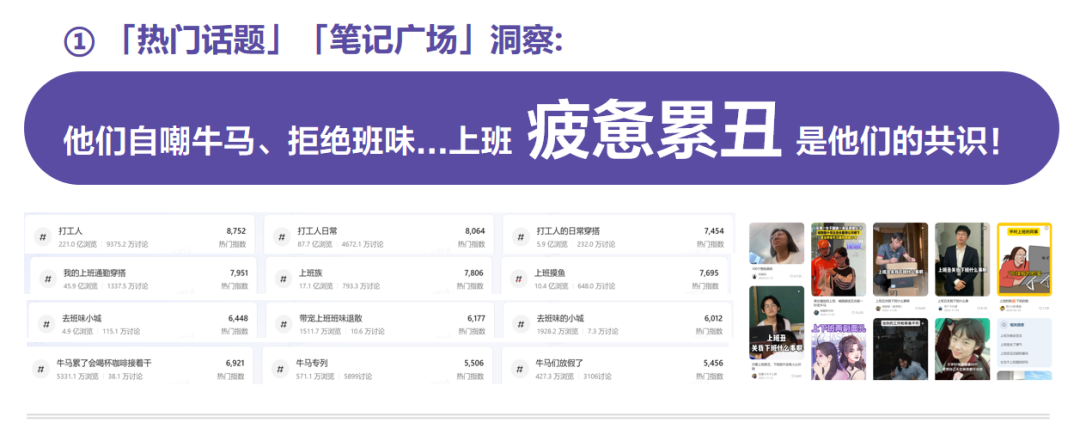This screenshot has width=1080, height=441.
Task: Open the note thumbnail of man packing boxes
Action: [900, 259]
